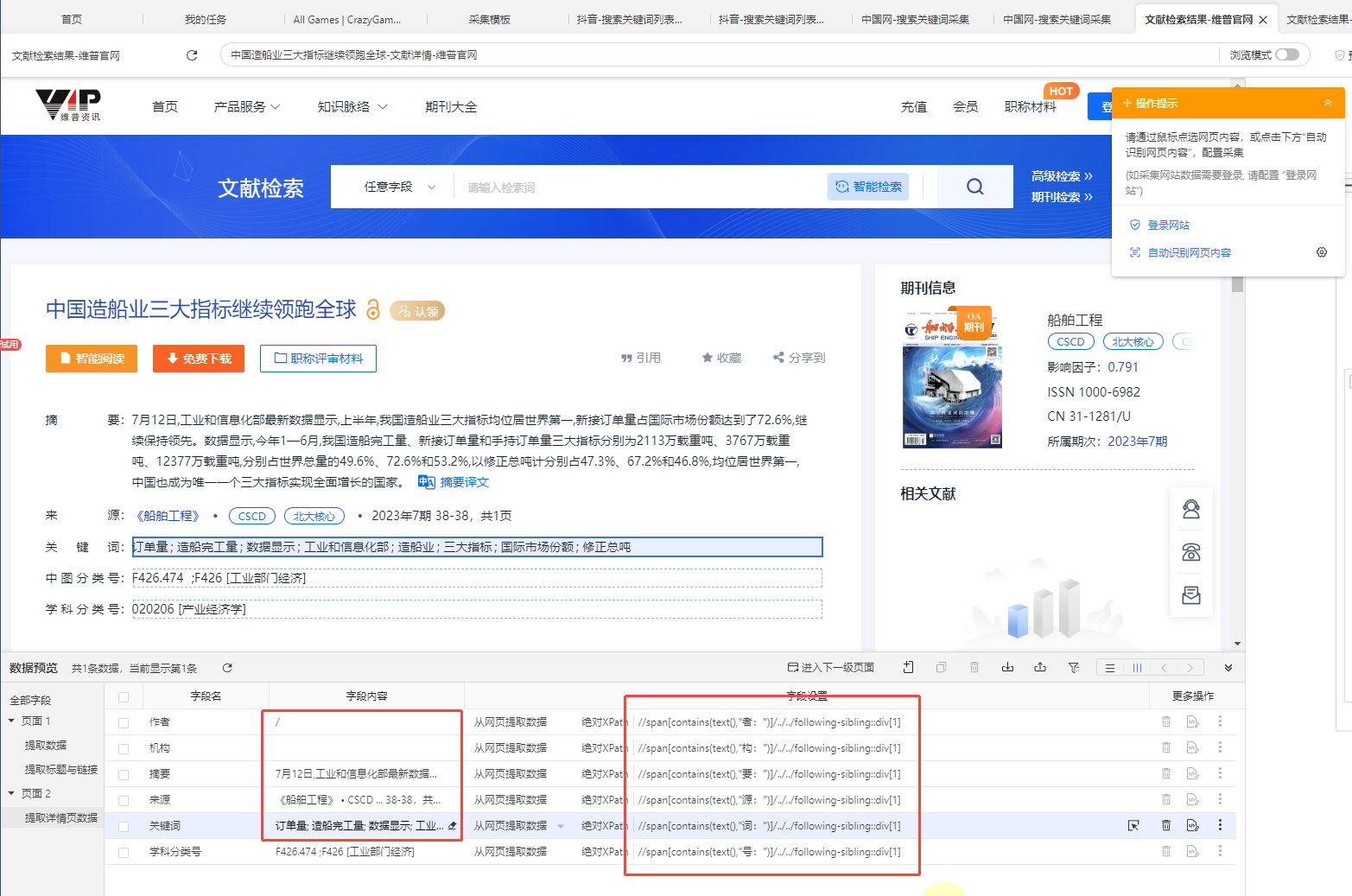
Task: Click the 免费下载 button
Action: (x=199, y=359)
